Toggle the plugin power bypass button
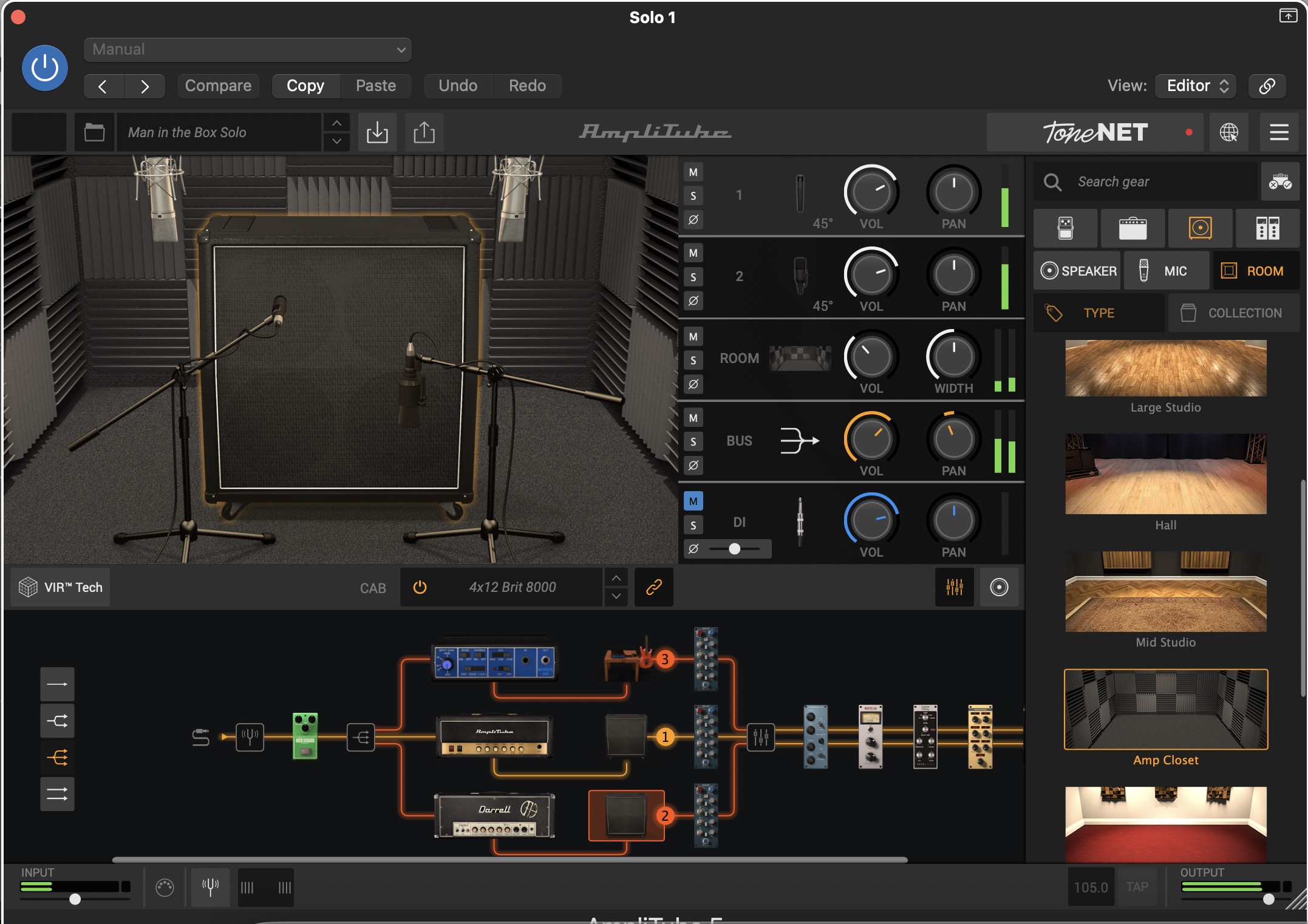Screen dimensions: 1308x924 click(x=45, y=67)
